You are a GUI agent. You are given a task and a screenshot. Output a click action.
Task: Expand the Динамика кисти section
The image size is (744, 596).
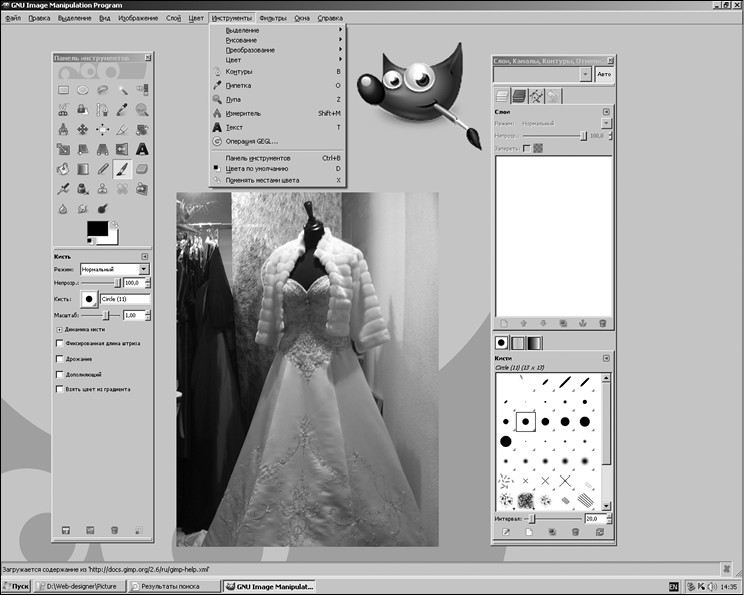pyautogui.click(x=60, y=328)
